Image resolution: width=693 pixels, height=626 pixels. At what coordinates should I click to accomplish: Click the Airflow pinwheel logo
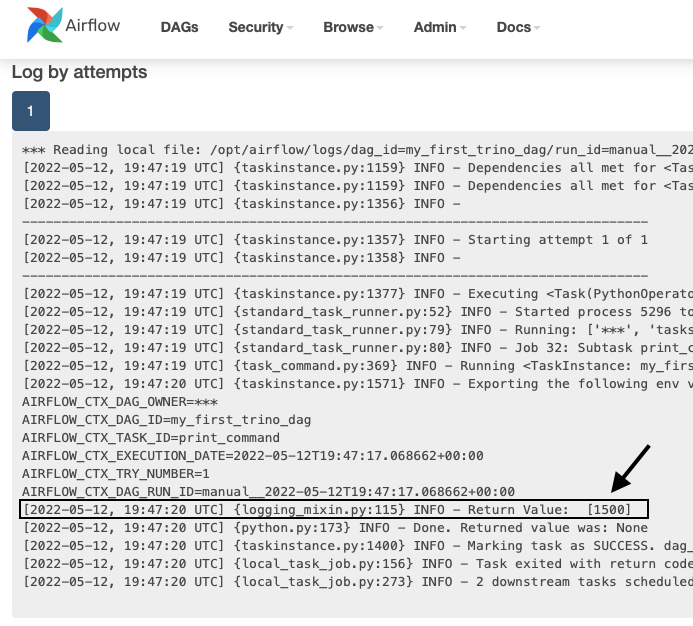pos(44,25)
